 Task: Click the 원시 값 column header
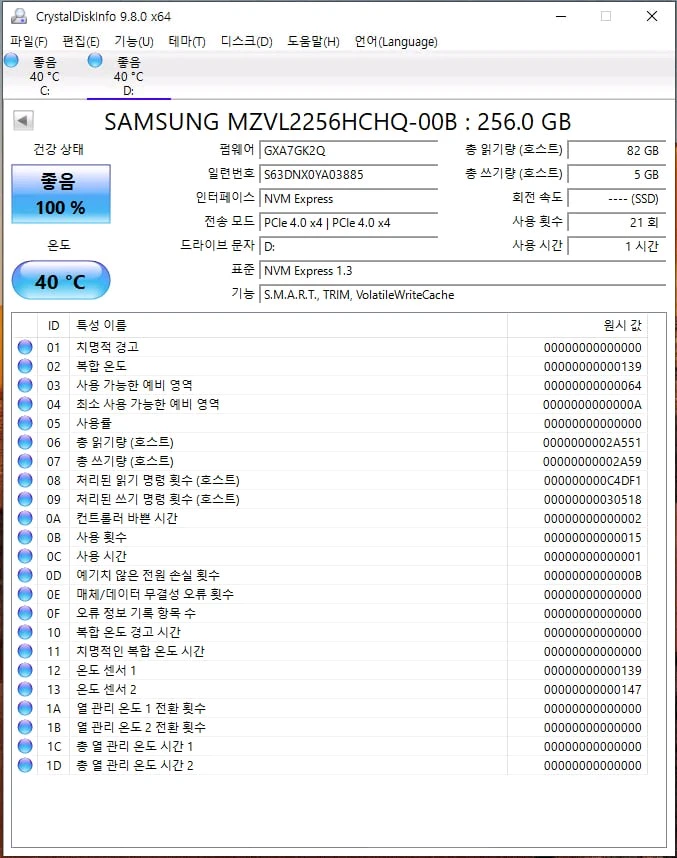click(577, 326)
